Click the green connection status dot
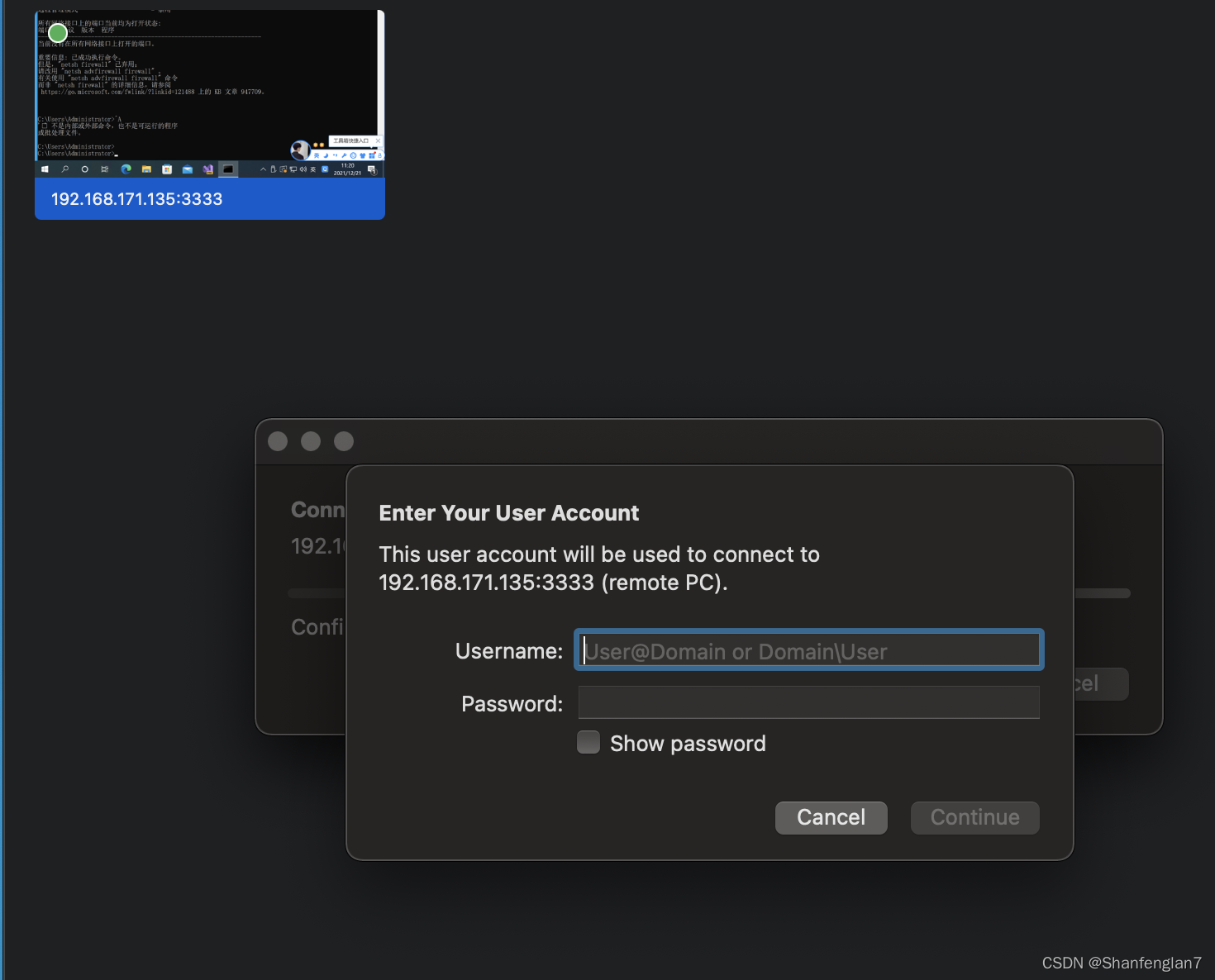 pos(58,33)
